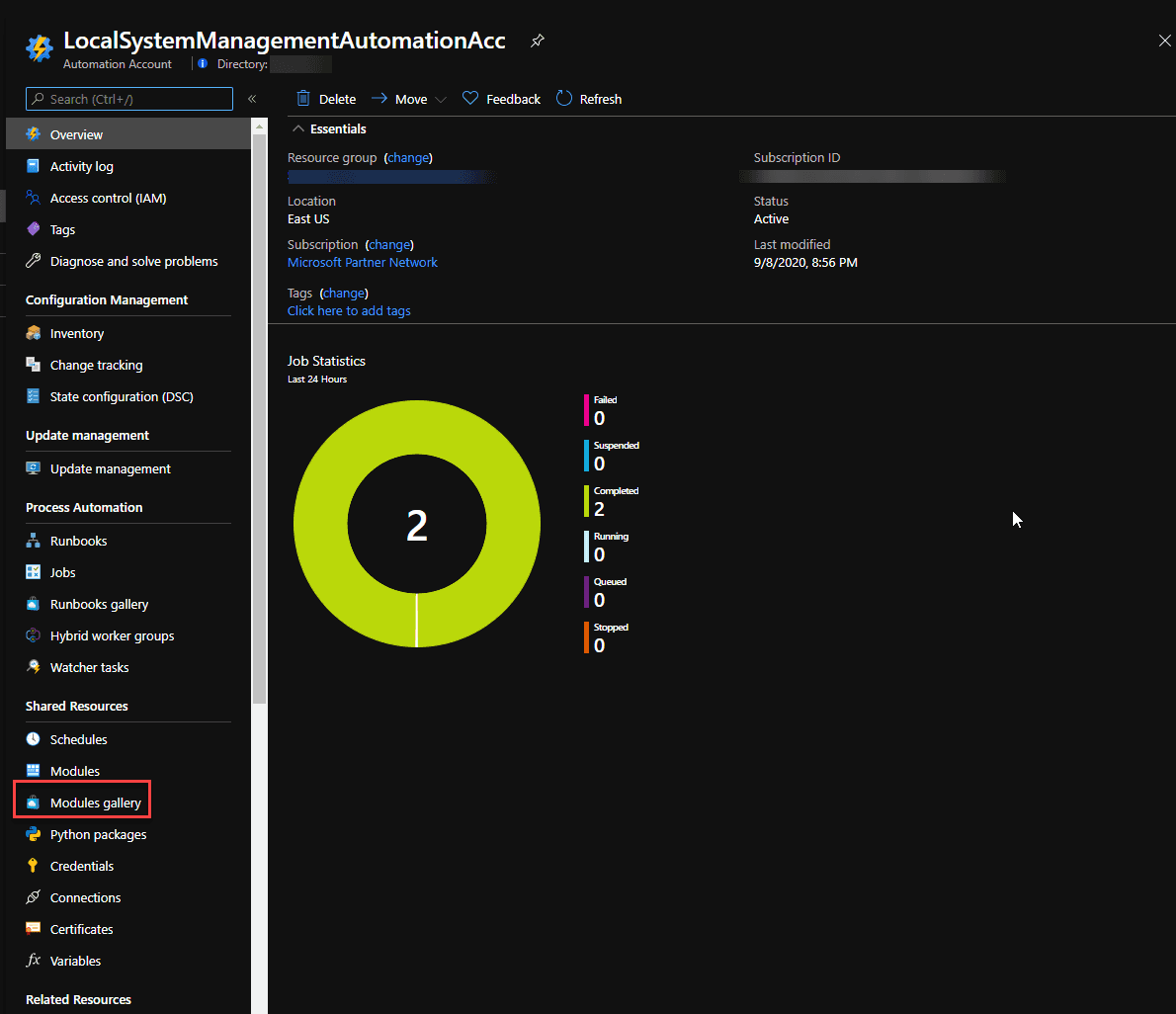1176x1014 pixels.
Task: Click the Feedback heart icon
Action: [x=470, y=98]
